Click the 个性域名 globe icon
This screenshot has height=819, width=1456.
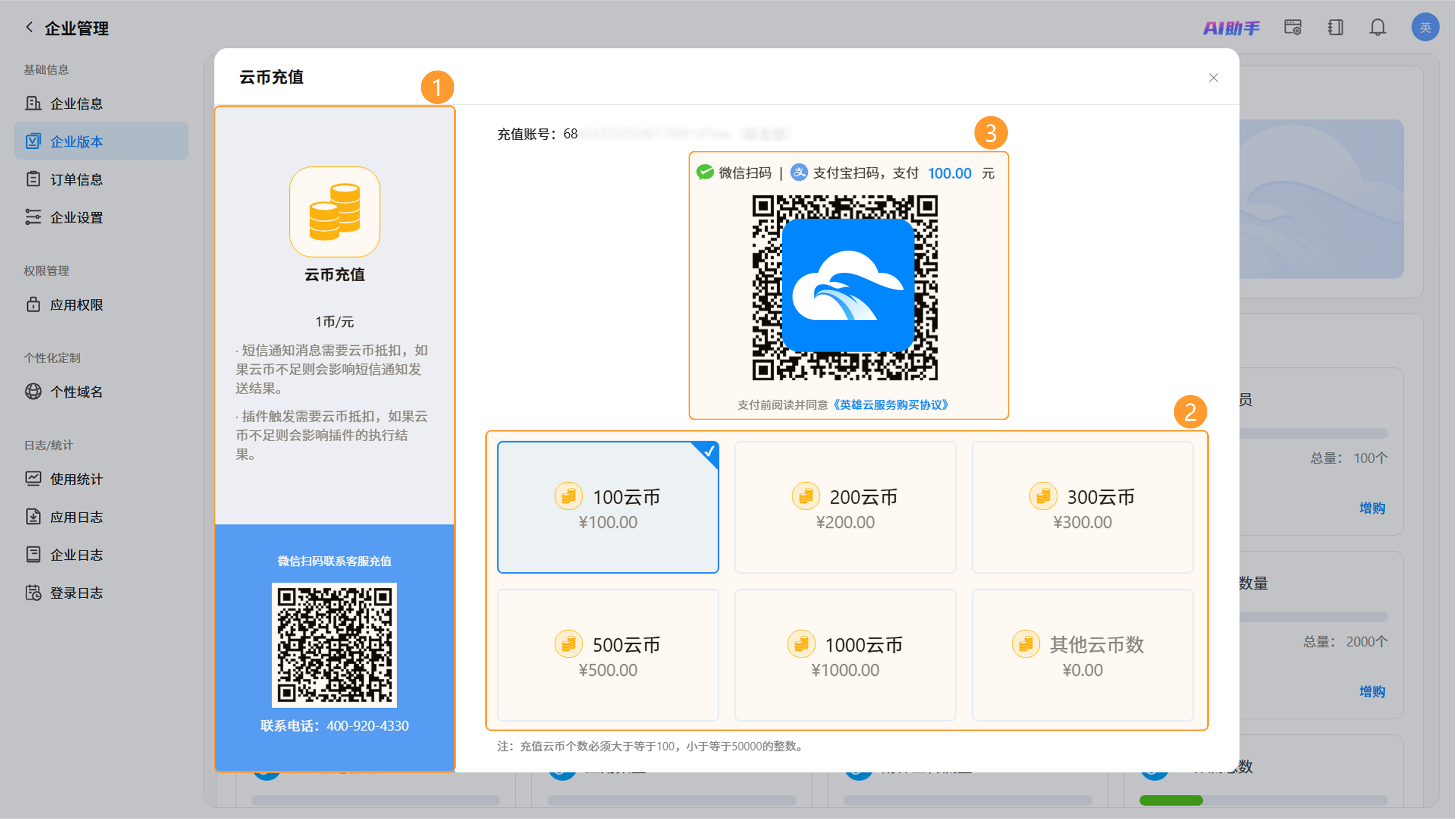pos(33,391)
